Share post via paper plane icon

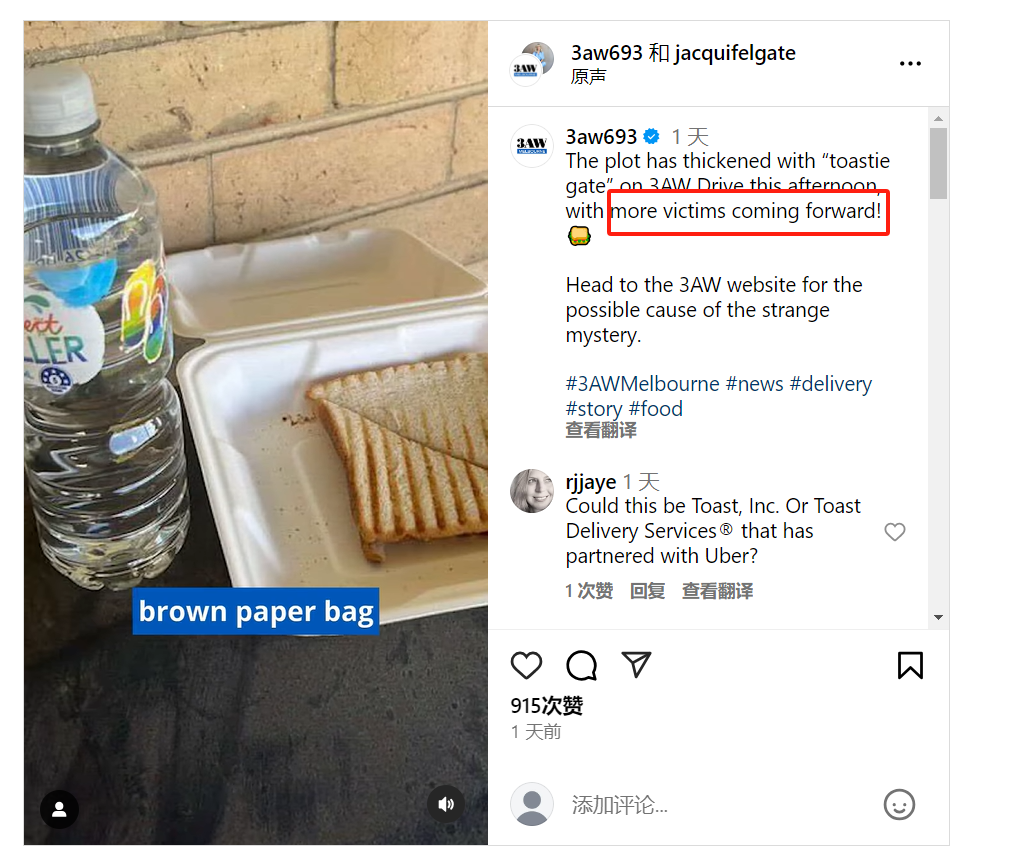pos(636,665)
